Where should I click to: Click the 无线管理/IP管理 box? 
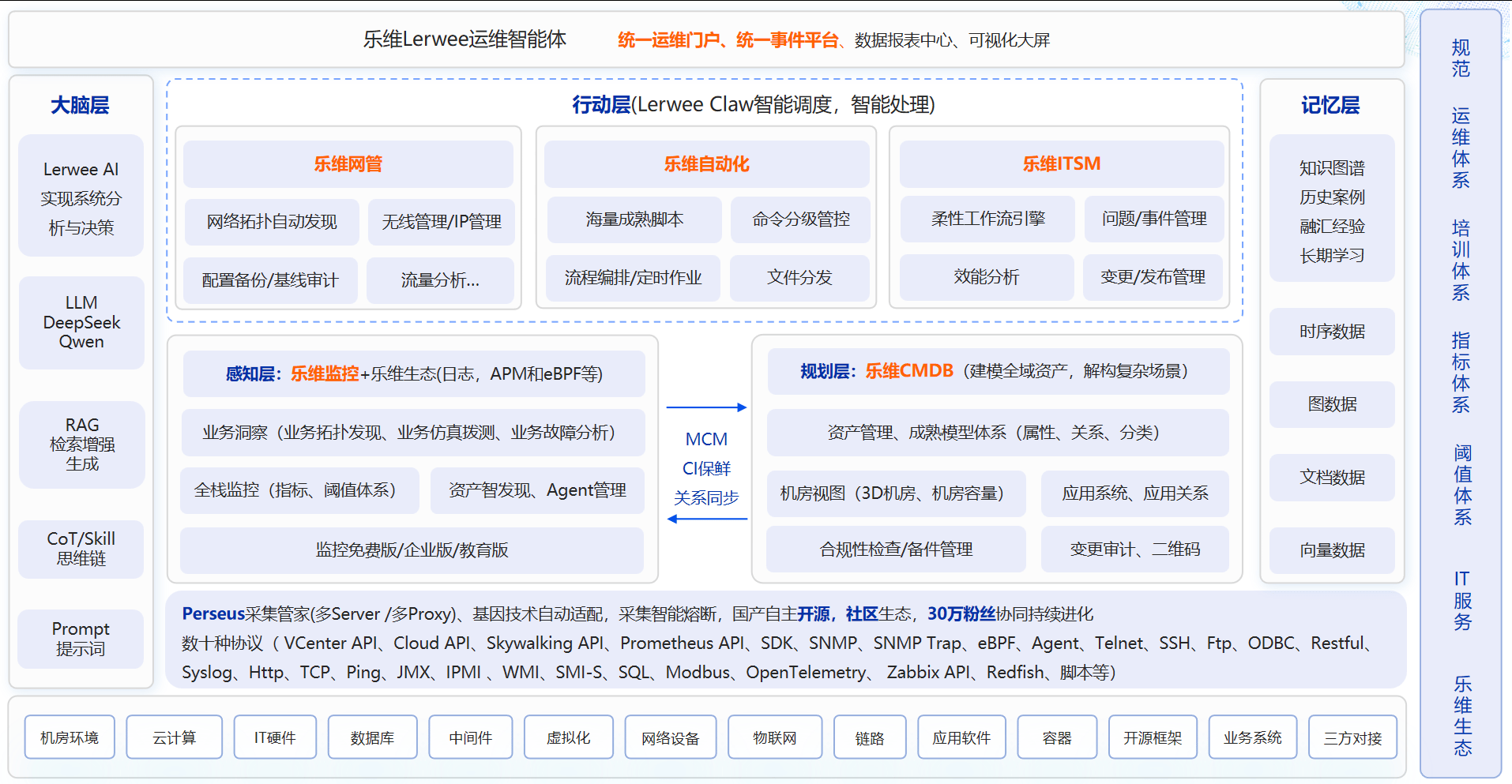[x=441, y=222]
